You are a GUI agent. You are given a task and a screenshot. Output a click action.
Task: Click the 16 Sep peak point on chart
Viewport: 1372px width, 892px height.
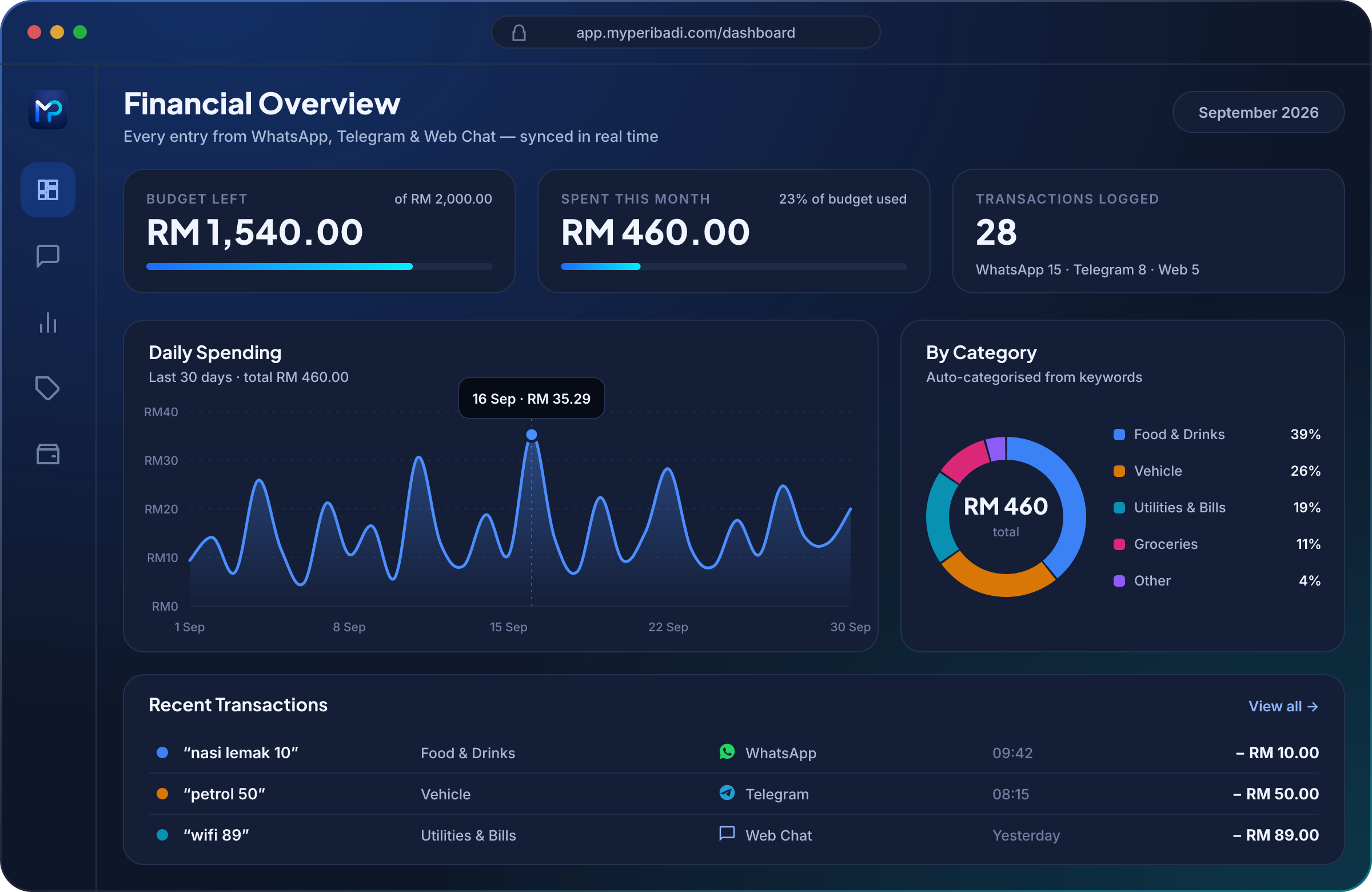pos(532,435)
